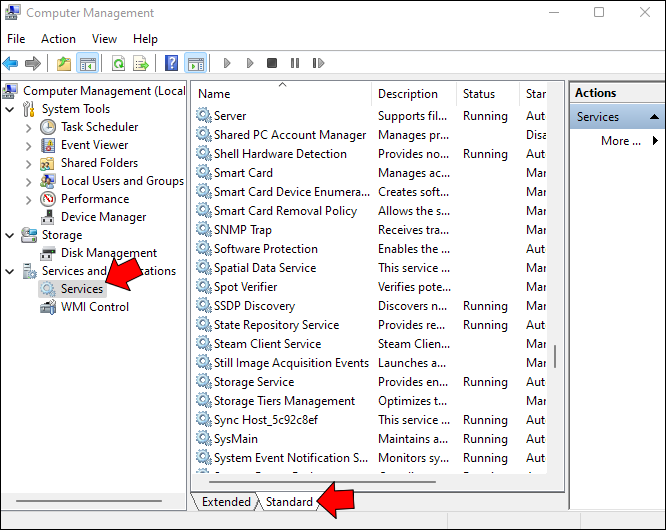Viewport: 666px width, 530px height.
Task: Select Still Image Acquisition Events service
Action: (x=291, y=363)
